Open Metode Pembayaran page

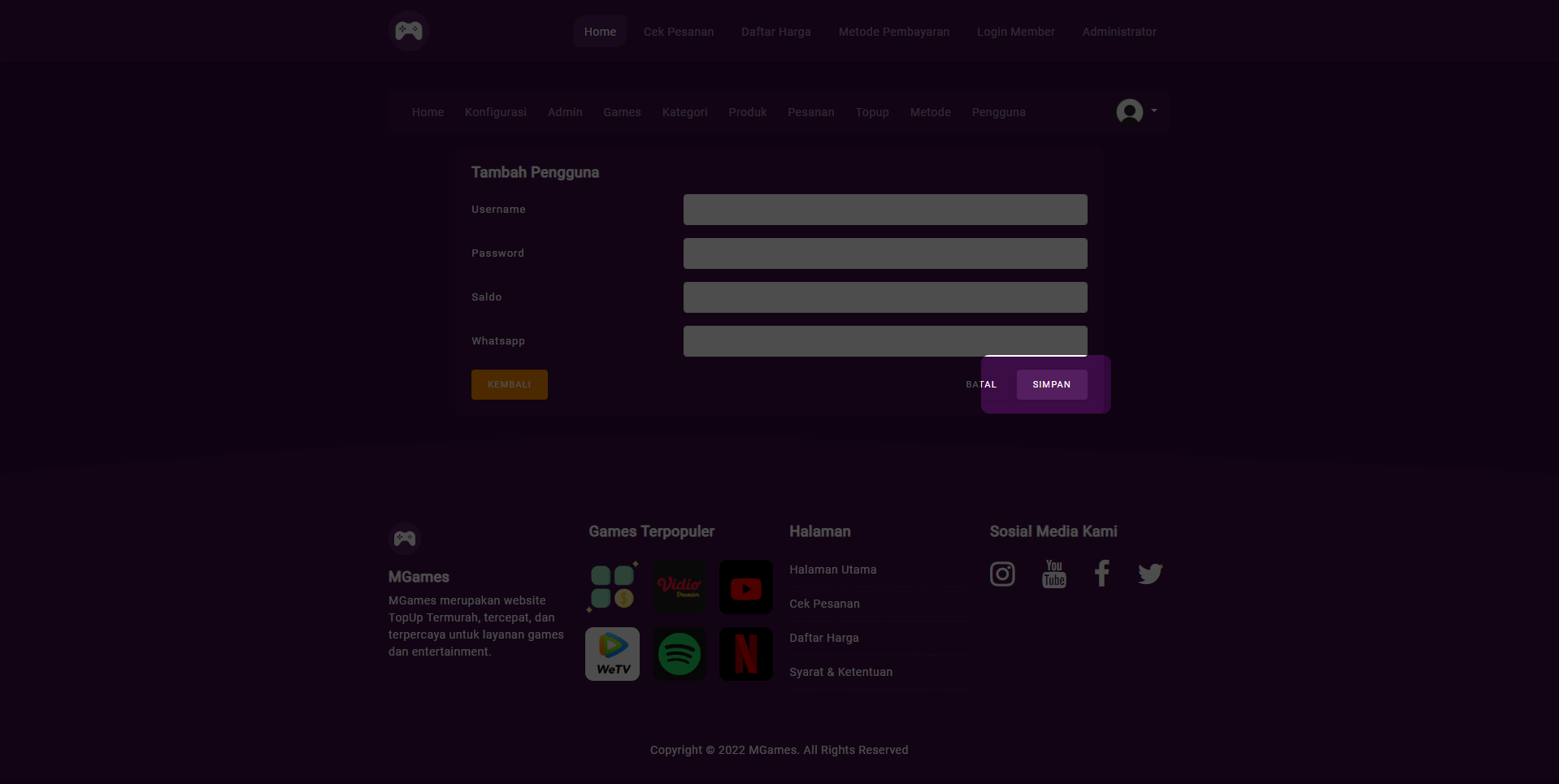click(x=894, y=32)
